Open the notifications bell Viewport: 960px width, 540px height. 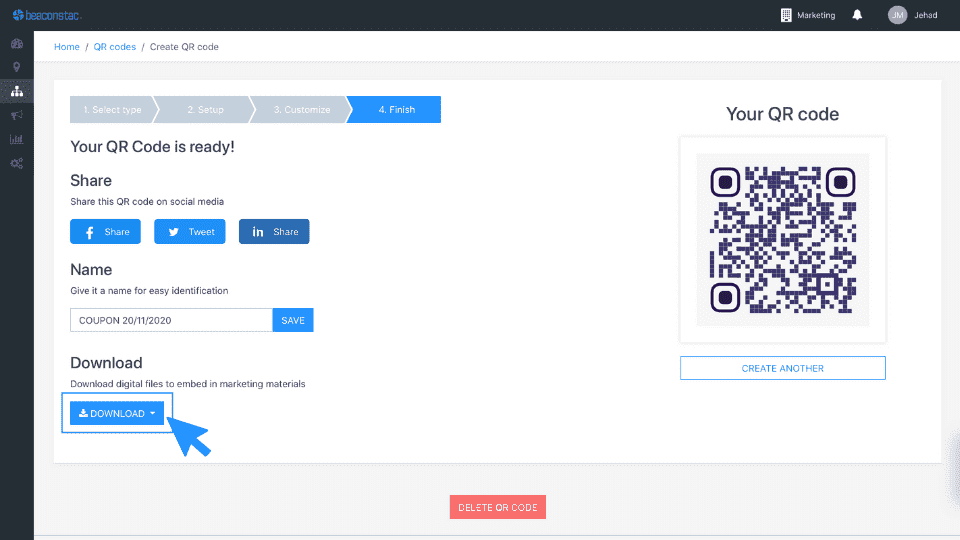857,15
